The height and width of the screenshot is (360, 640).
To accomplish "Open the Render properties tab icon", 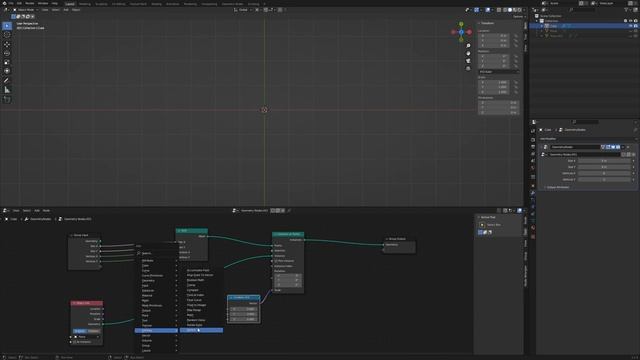I will [x=533, y=140].
